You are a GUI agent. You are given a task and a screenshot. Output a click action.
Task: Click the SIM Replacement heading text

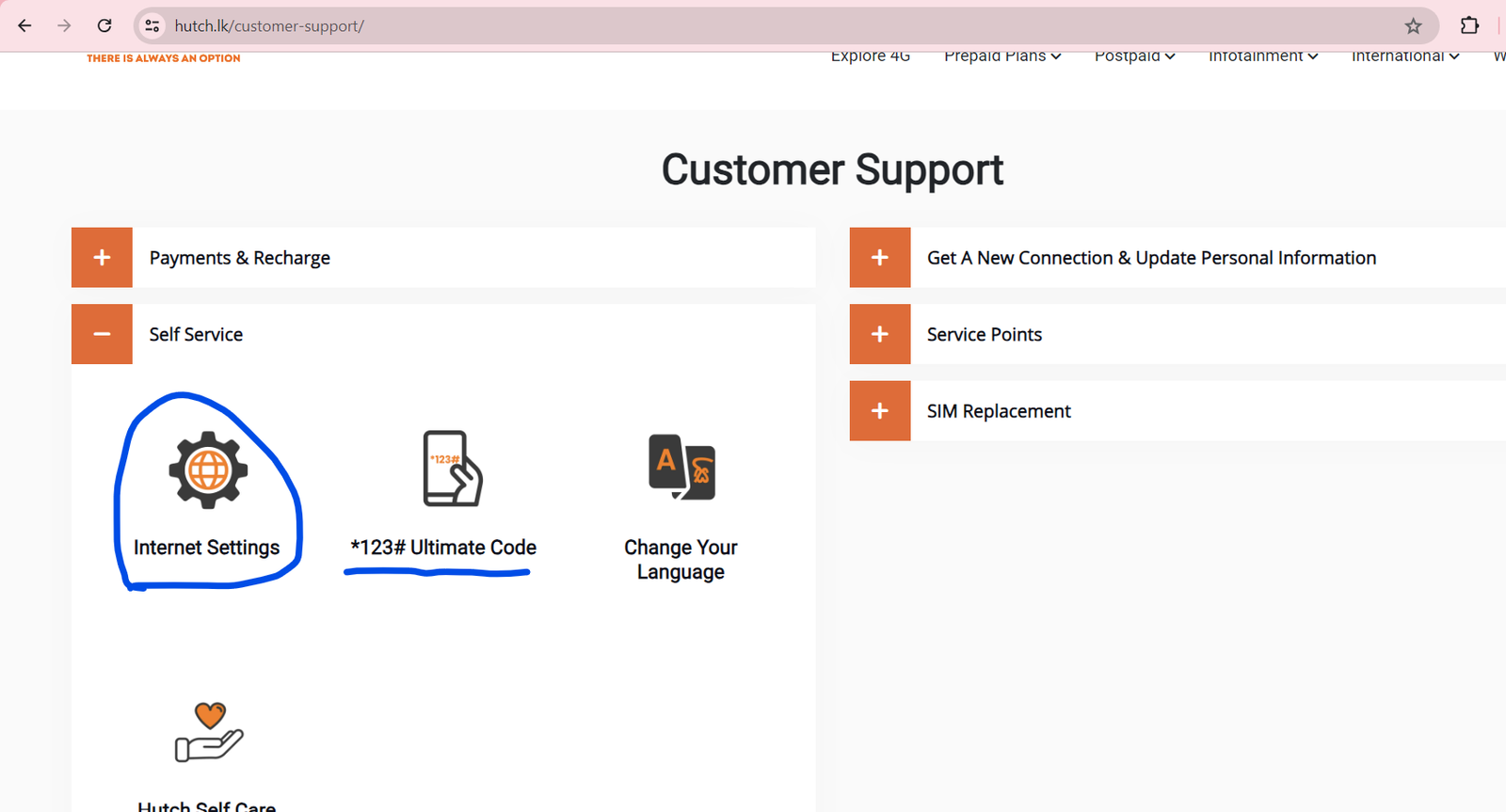click(999, 411)
